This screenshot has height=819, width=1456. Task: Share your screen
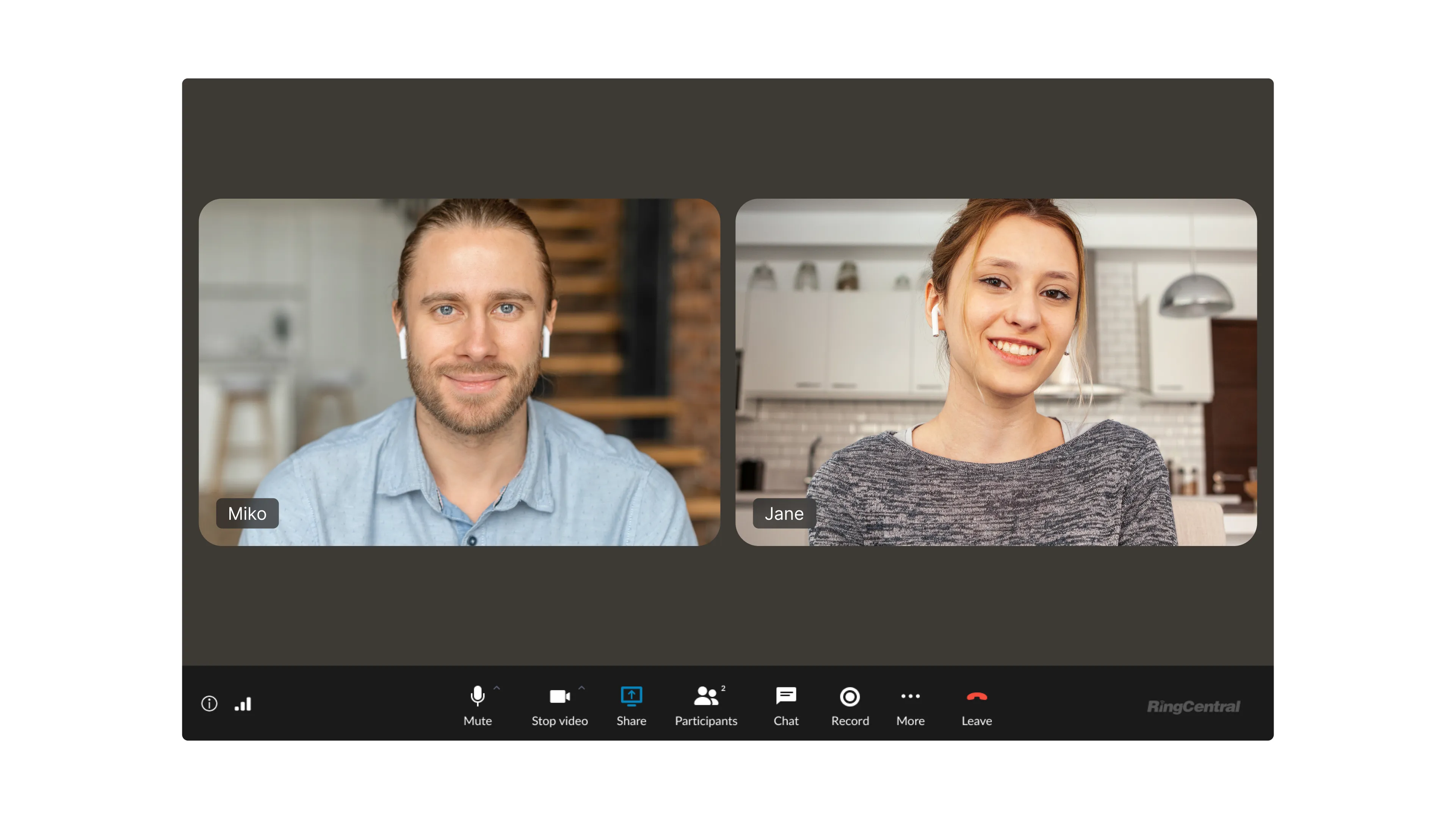(x=632, y=697)
